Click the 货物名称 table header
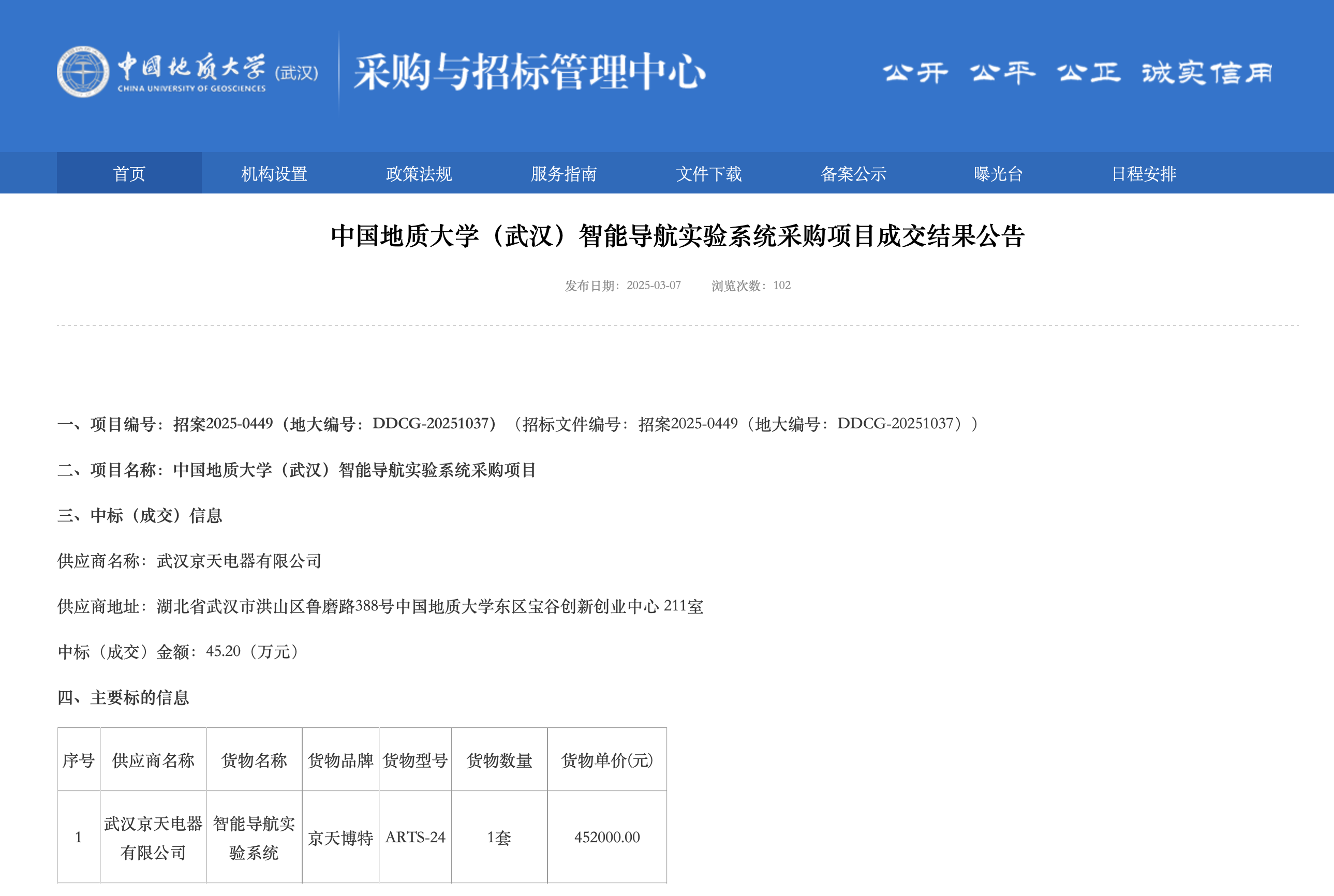Image resolution: width=1334 pixels, height=896 pixels. coord(255,760)
